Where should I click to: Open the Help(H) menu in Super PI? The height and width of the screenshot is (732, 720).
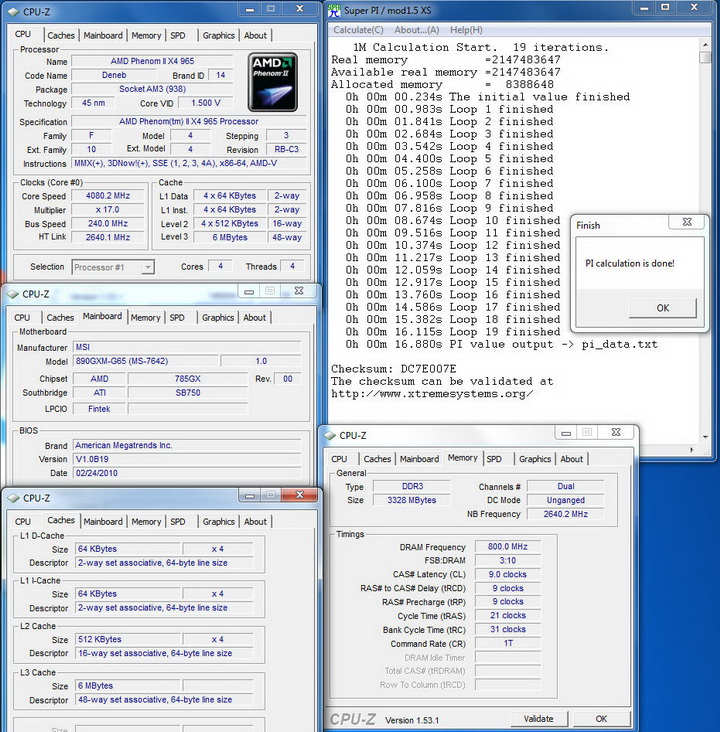coord(466,30)
